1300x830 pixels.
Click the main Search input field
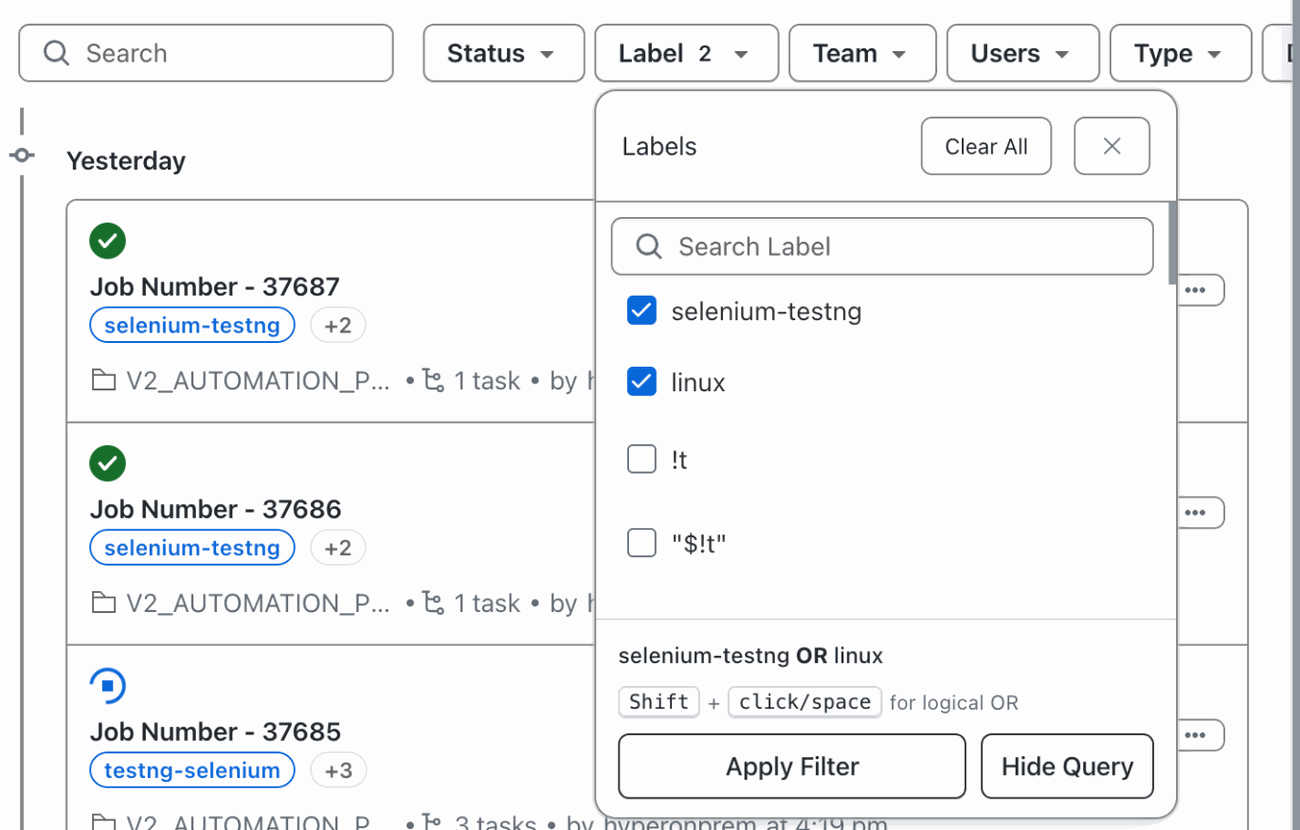[206, 53]
